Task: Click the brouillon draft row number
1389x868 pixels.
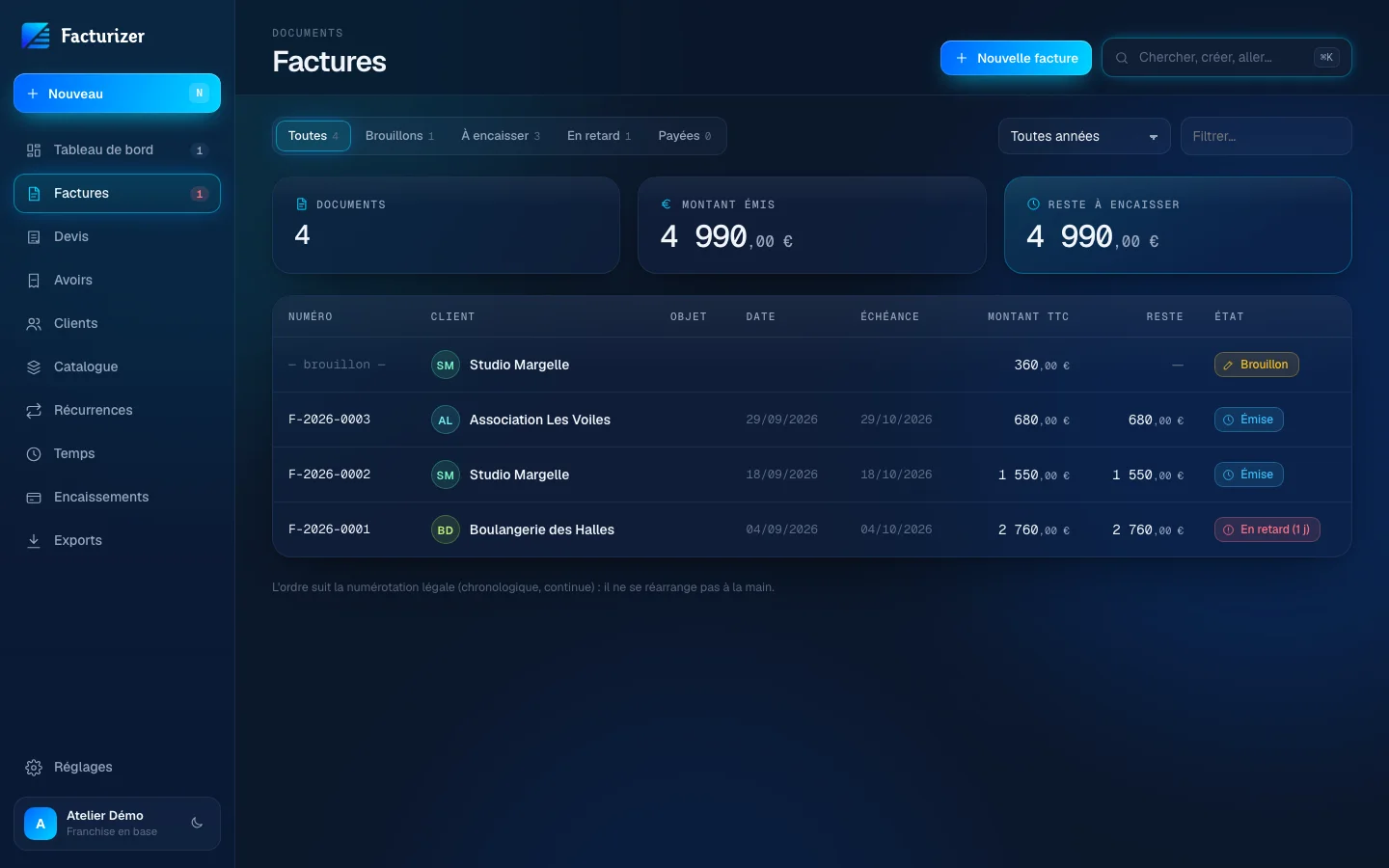Action: tap(337, 365)
